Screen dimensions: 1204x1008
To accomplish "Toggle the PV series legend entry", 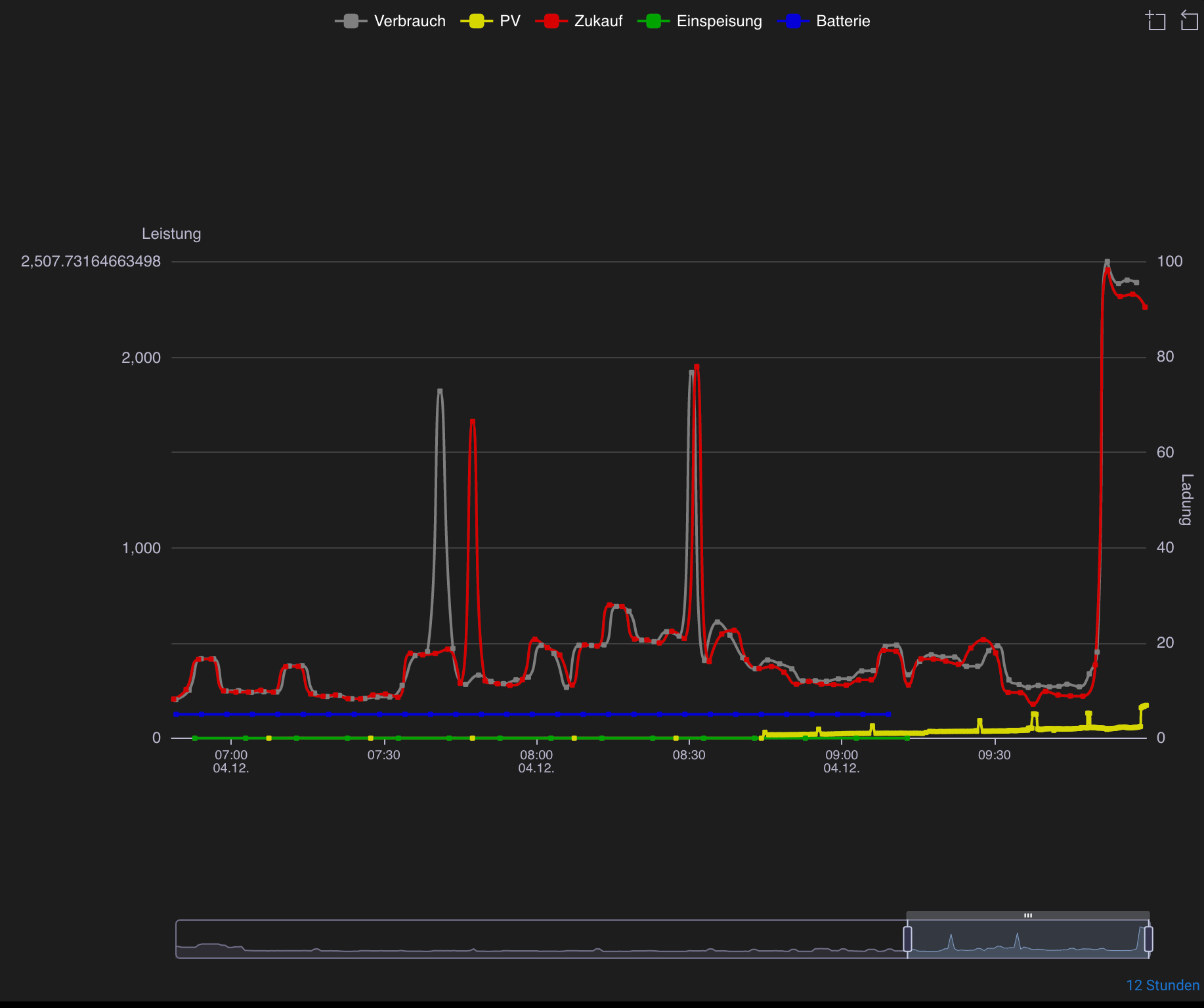I will 490,21.
